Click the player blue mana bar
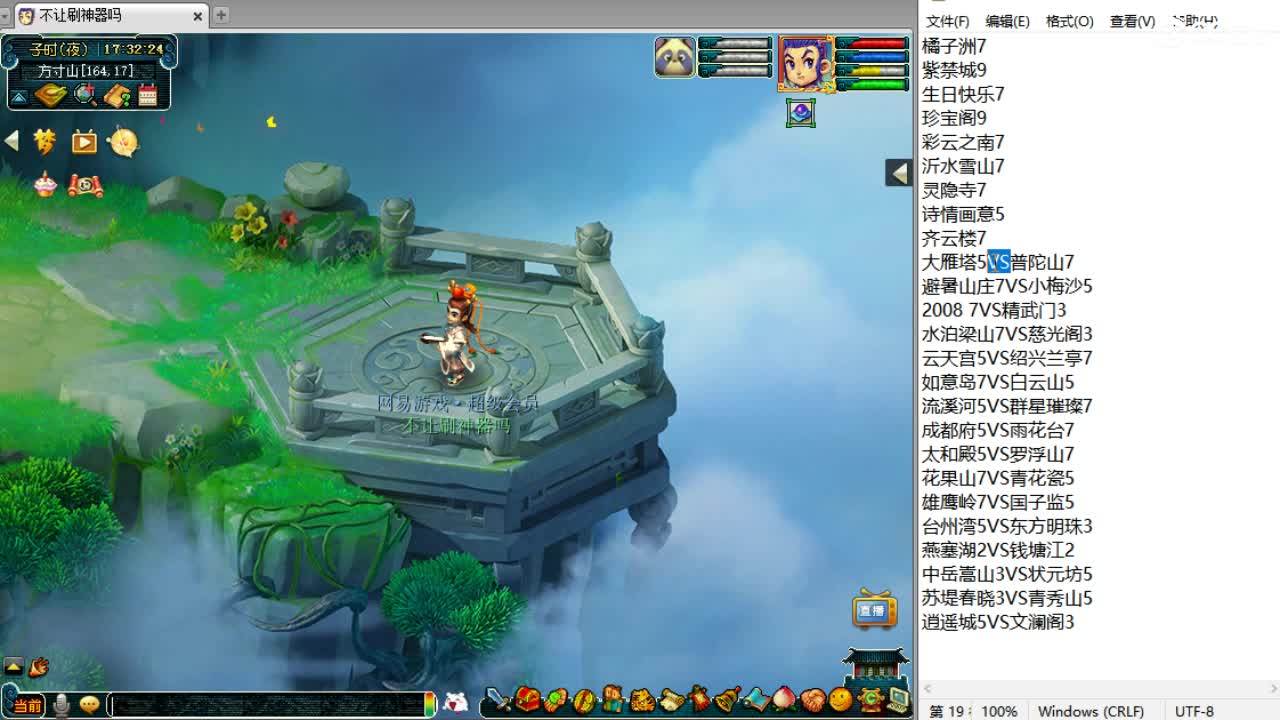The image size is (1280, 720). tap(872, 57)
